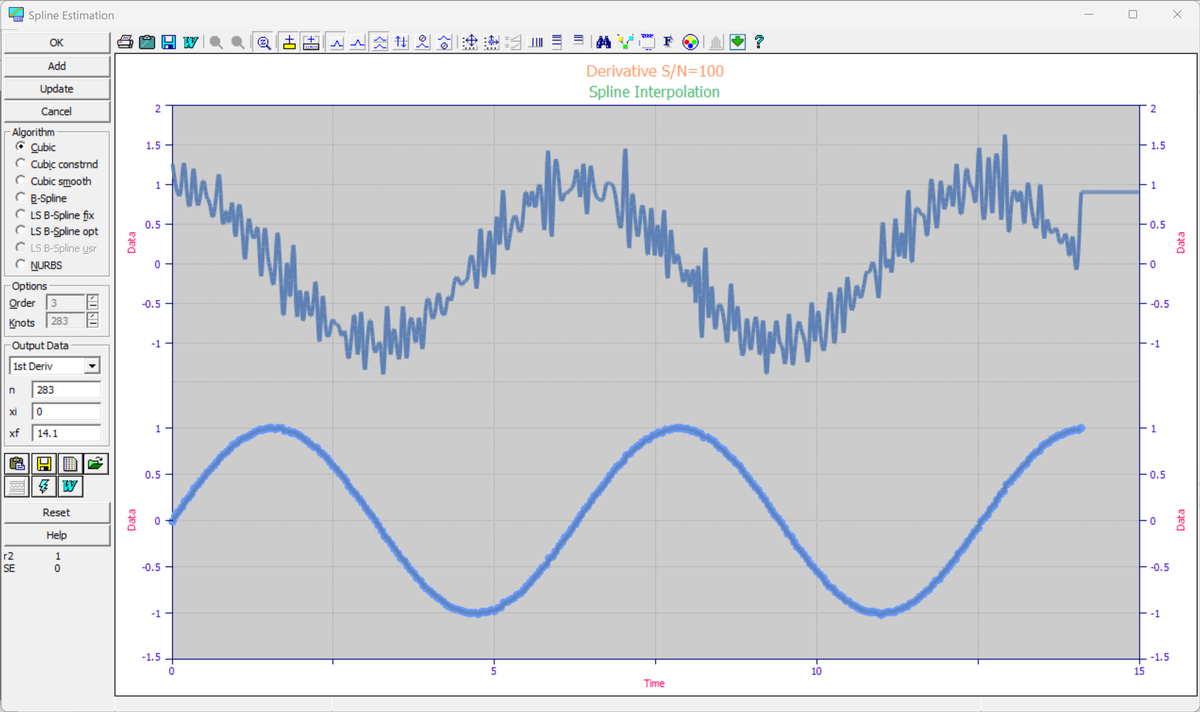Click the magnifier zoom toolbar button
Viewport: 1200px width, 712px height.
click(x=264, y=42)
